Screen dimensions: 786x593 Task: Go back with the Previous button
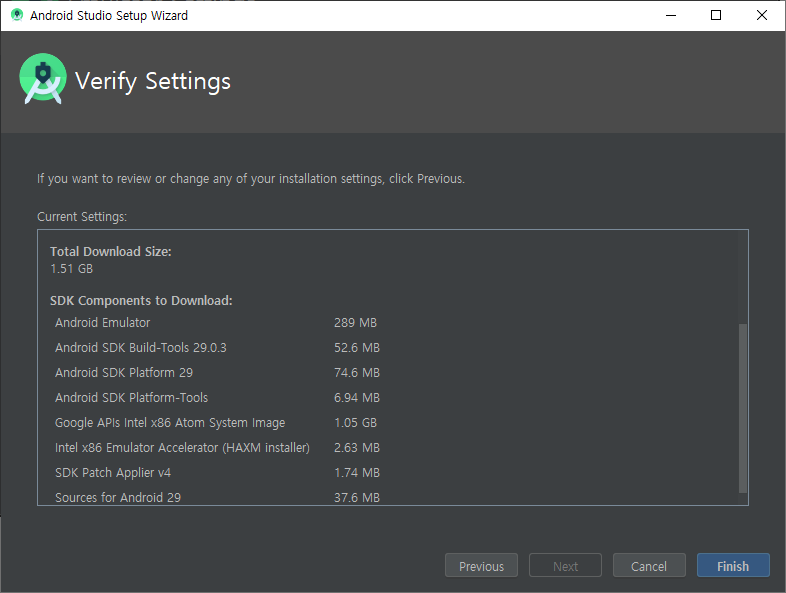click(481, 565)
